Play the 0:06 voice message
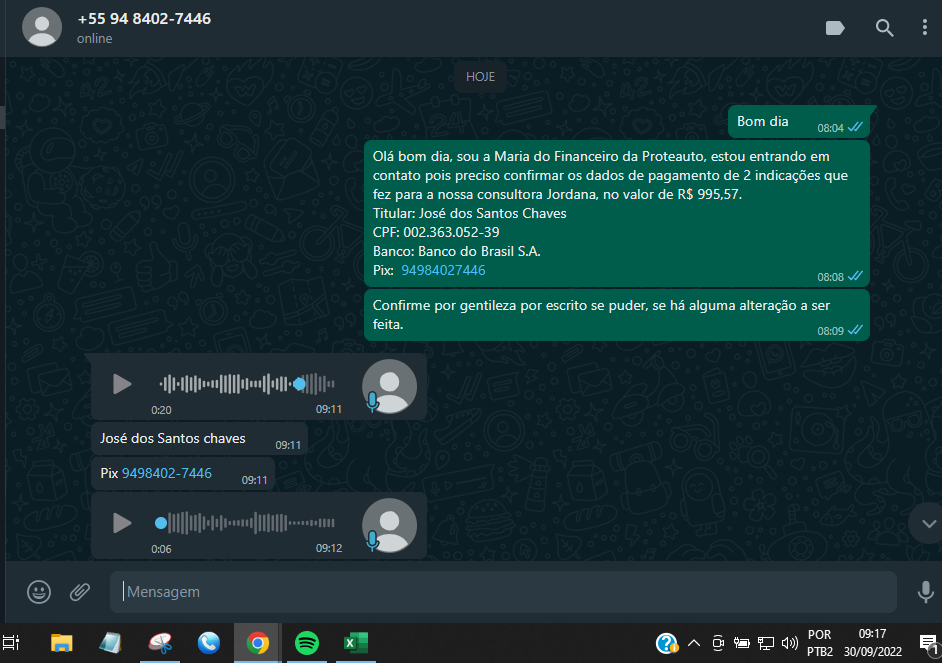Viewport: 942px width, 663px height. (122, 523)
